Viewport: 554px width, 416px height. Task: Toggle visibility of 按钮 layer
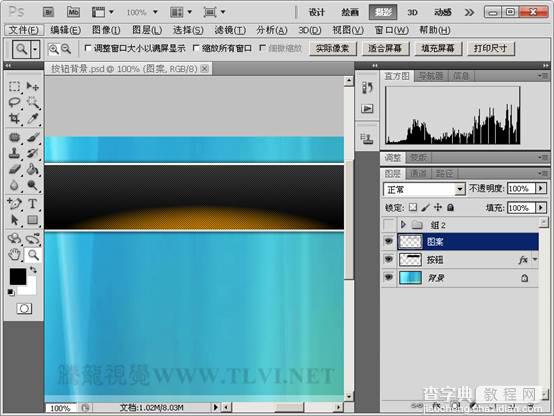coord(389,259)
